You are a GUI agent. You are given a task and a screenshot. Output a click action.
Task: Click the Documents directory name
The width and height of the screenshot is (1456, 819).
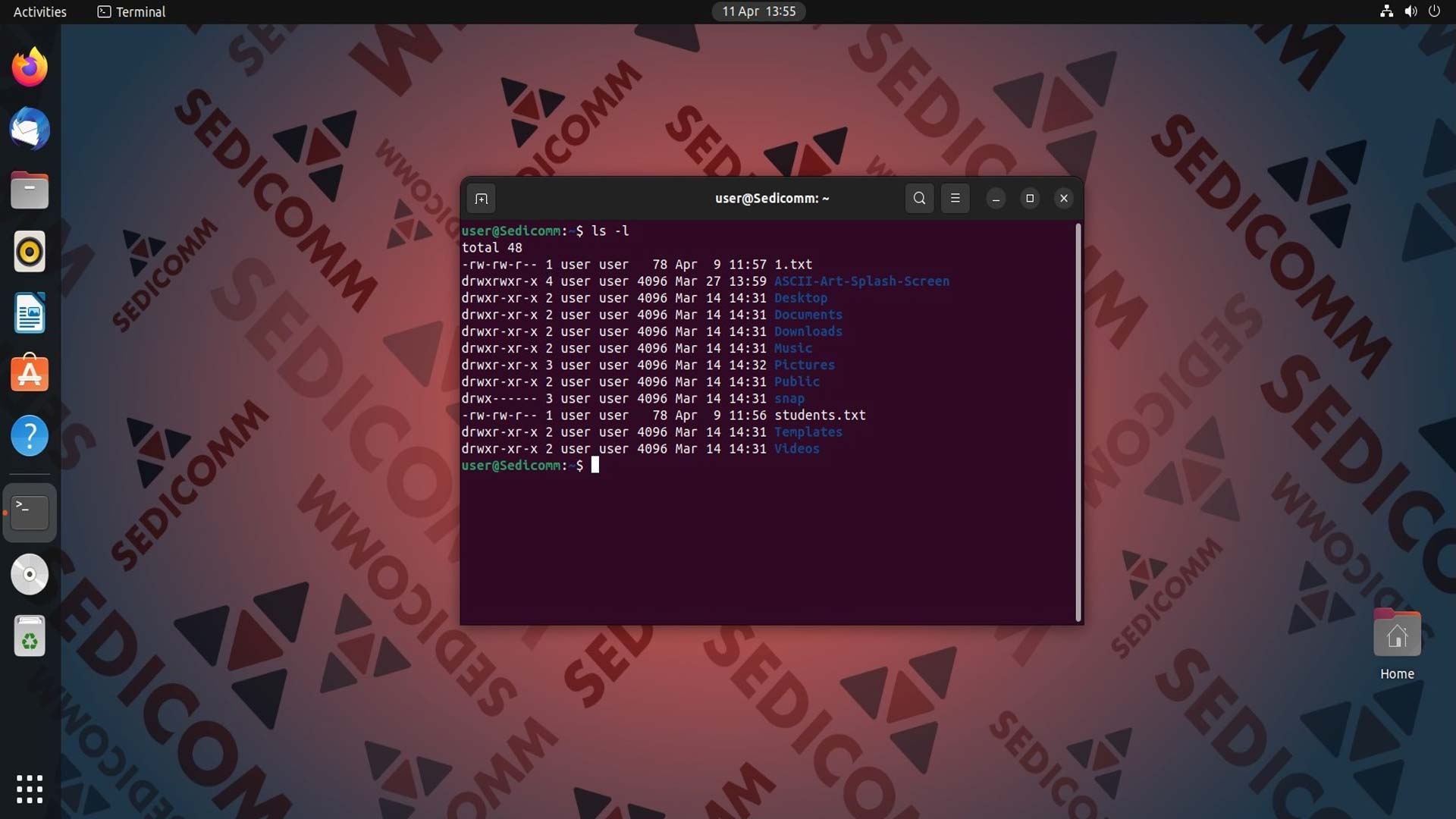pyautogui.click(x=808, y=315)
